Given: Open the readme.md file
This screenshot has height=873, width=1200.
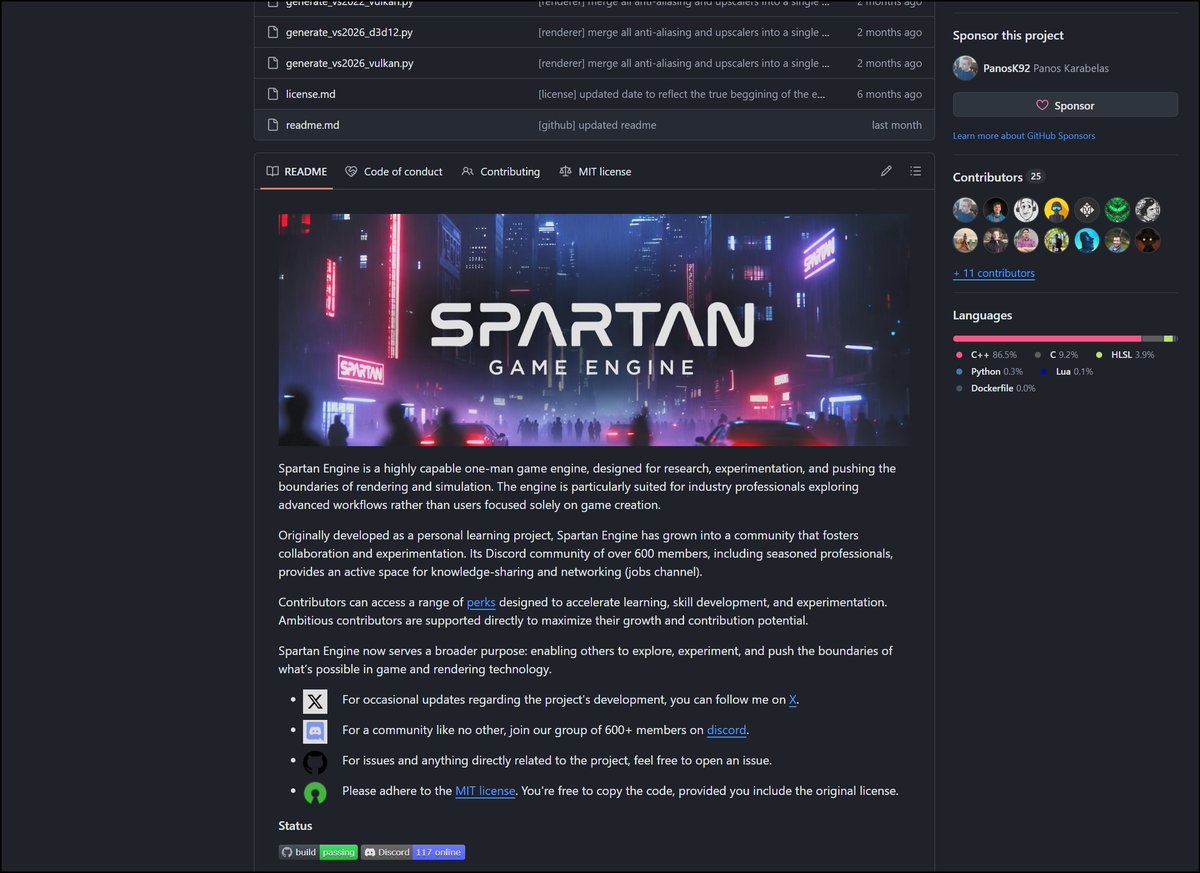Looking at the screenshot, I should coord(312,125).
